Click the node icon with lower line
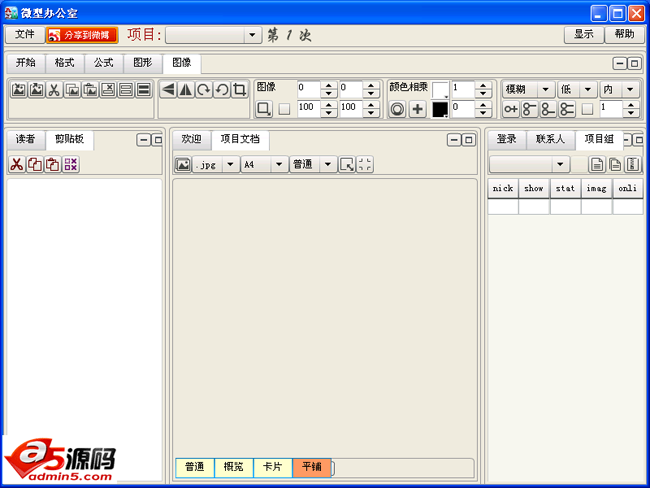 pos(548,109)
